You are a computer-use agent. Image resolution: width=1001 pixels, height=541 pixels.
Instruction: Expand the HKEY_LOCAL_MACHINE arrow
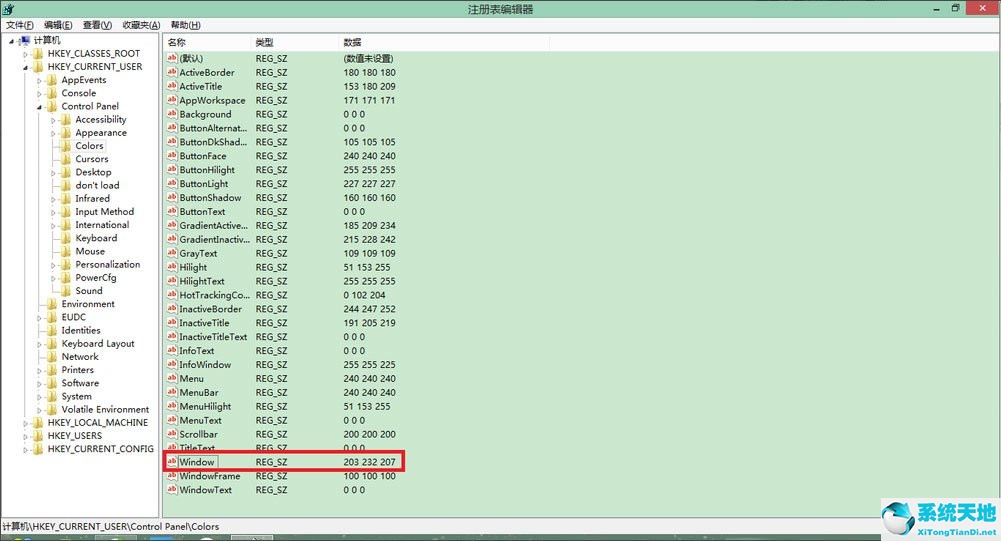[26, 423]
